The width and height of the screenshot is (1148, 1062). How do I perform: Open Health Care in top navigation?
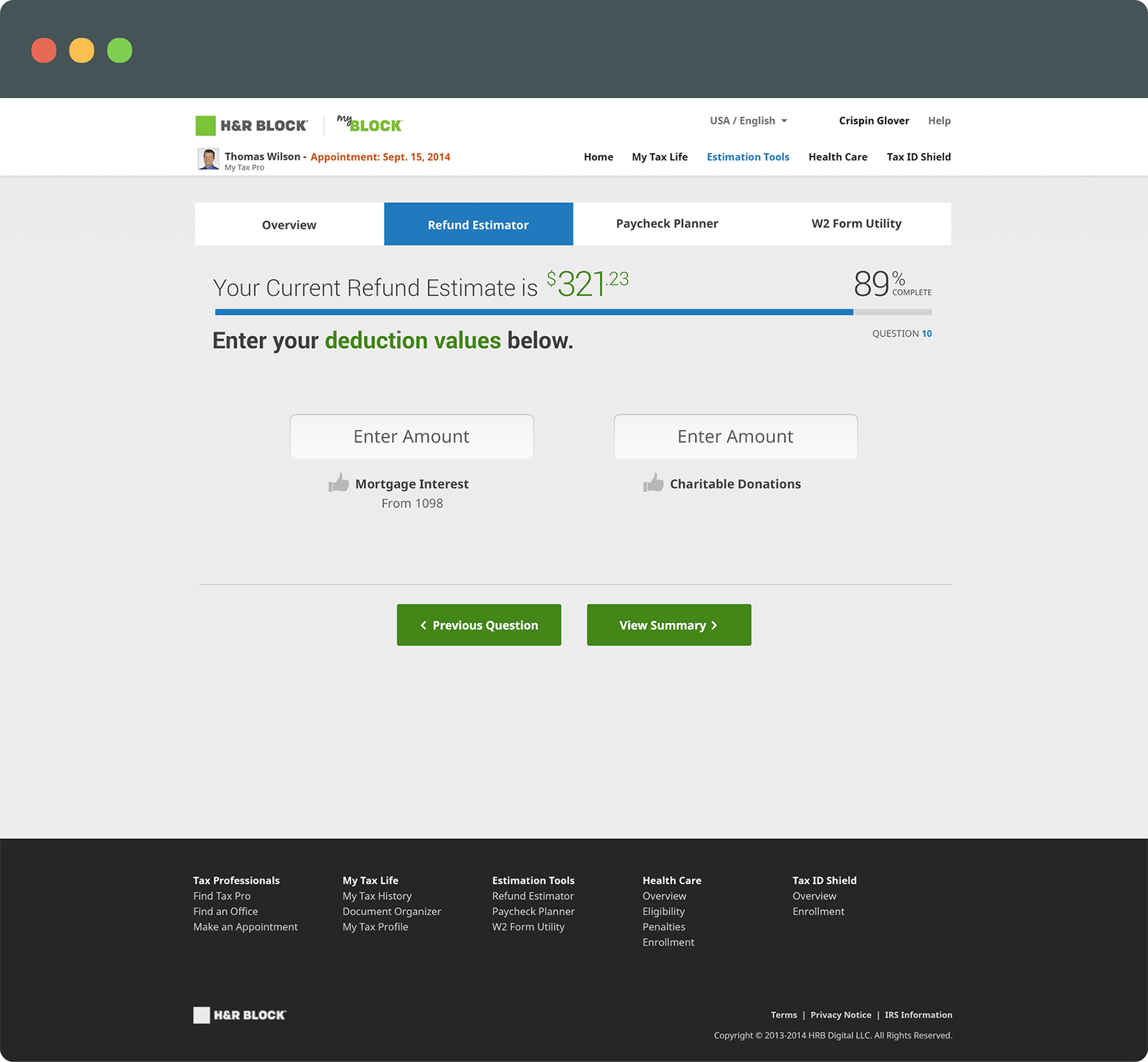click(837, 157)
